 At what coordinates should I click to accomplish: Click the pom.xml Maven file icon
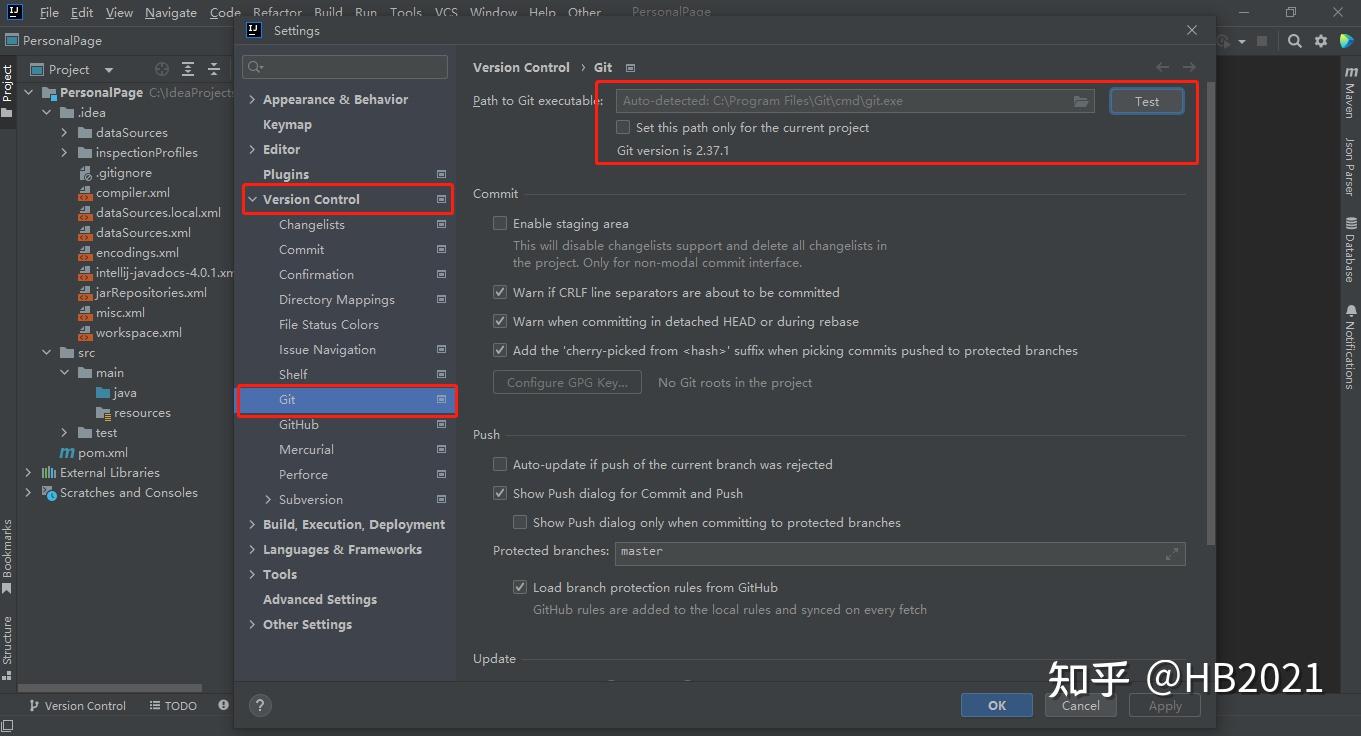pyautogui.click(x=68, y=453)
